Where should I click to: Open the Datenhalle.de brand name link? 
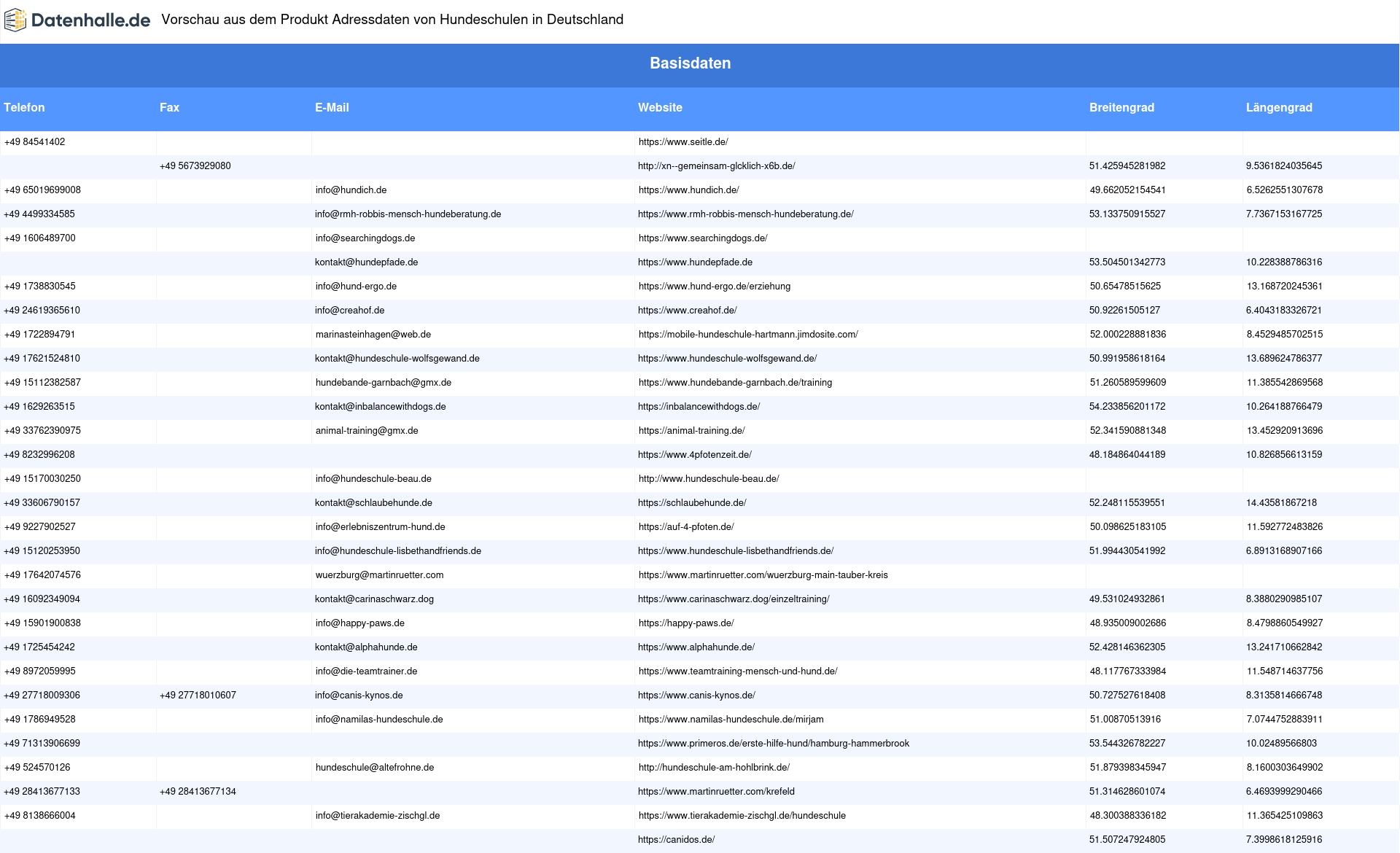(91, 20)
